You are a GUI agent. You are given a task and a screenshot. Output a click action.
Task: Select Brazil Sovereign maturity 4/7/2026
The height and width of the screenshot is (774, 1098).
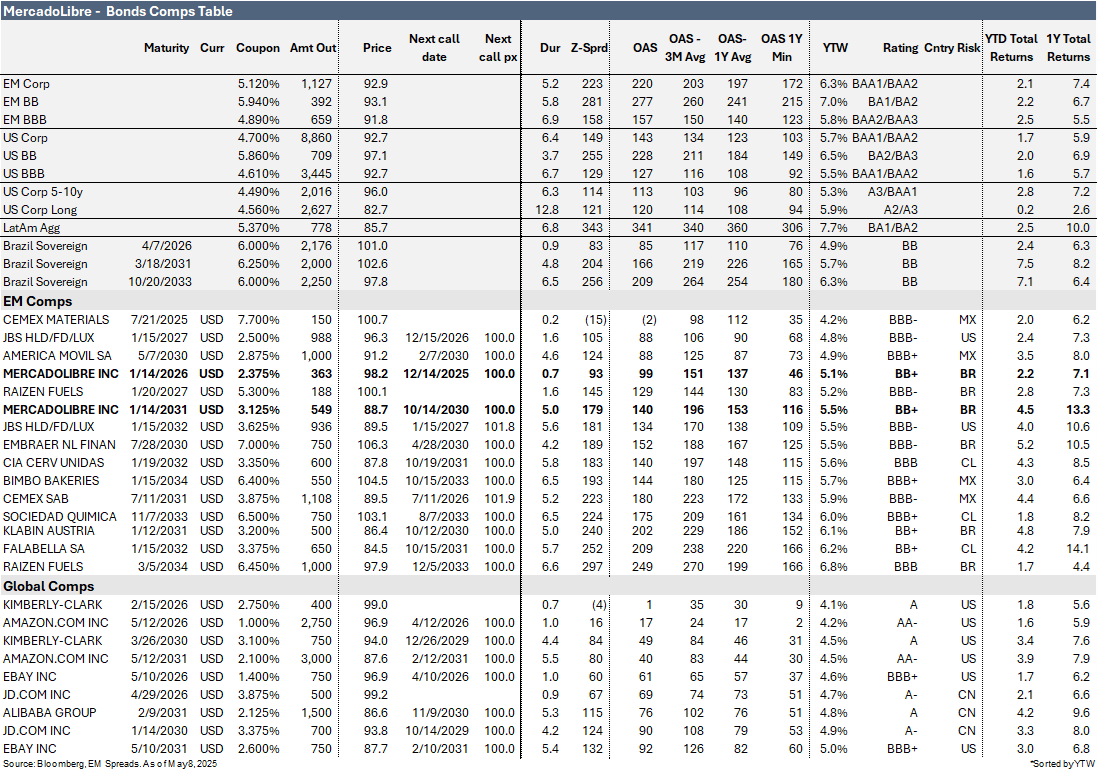point(166,246)
